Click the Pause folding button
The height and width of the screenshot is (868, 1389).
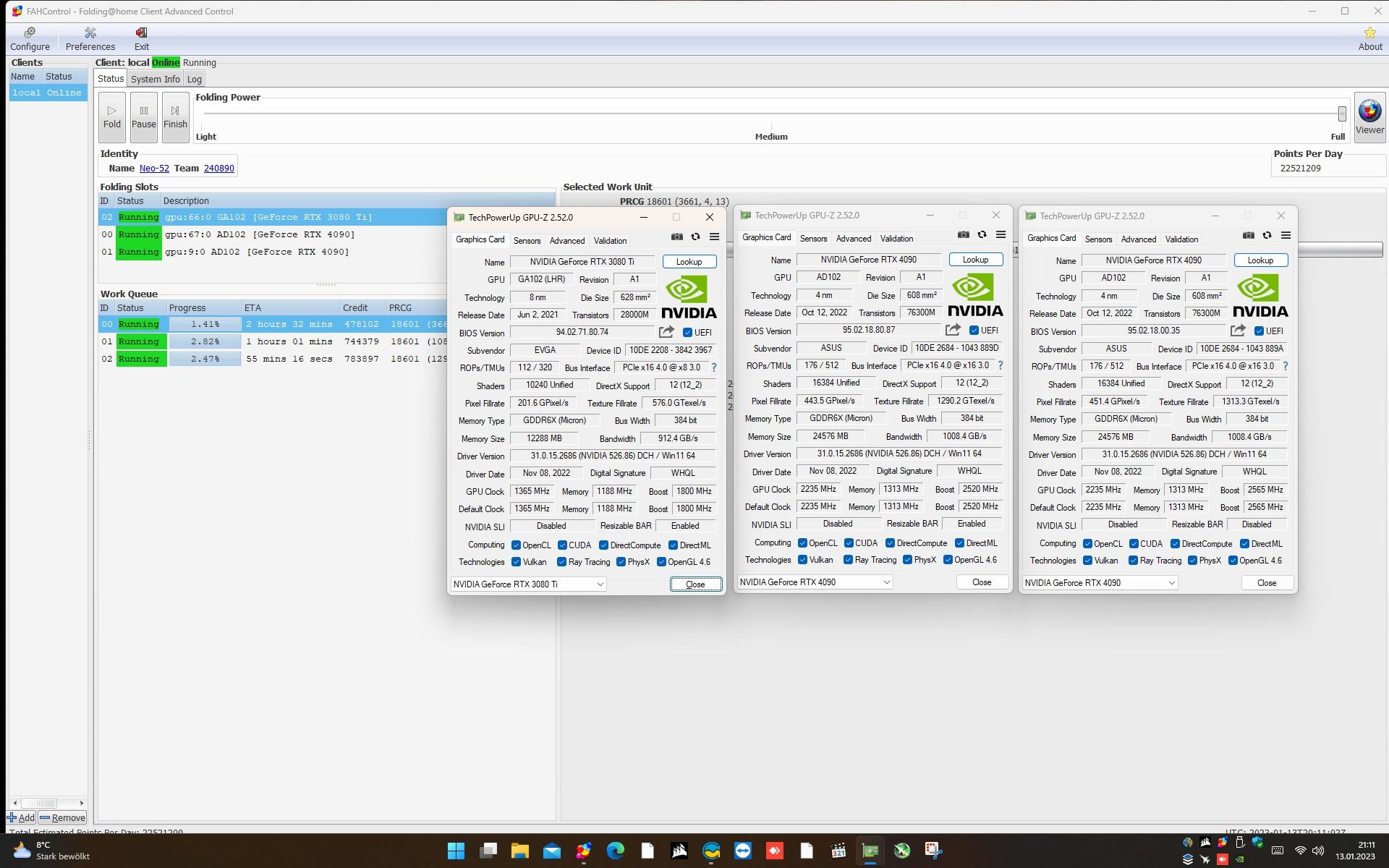coord(143,116)
